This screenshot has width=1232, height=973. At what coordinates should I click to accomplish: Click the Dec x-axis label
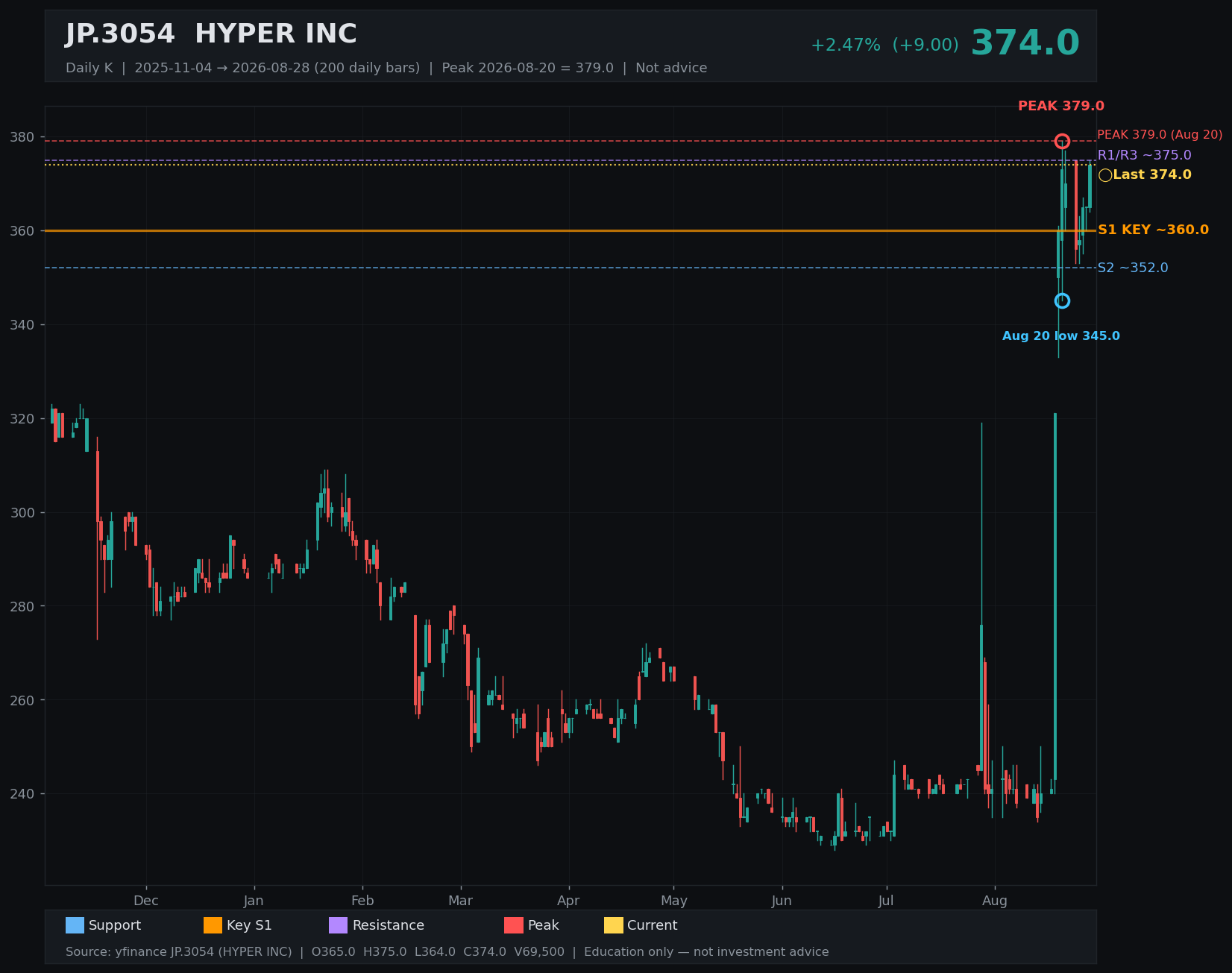[146, 901]
